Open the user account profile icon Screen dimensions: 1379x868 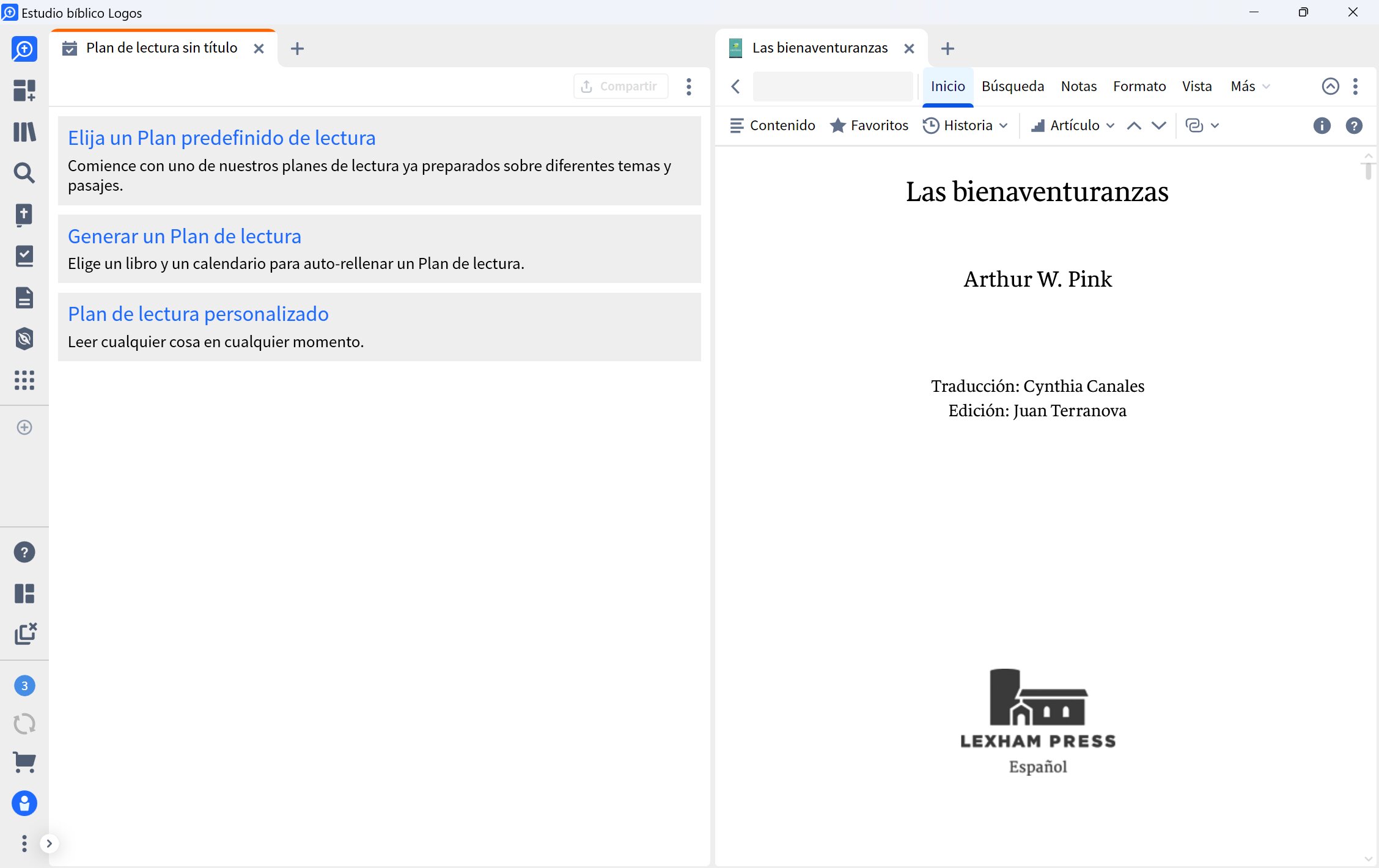click(x=24, y=803)
